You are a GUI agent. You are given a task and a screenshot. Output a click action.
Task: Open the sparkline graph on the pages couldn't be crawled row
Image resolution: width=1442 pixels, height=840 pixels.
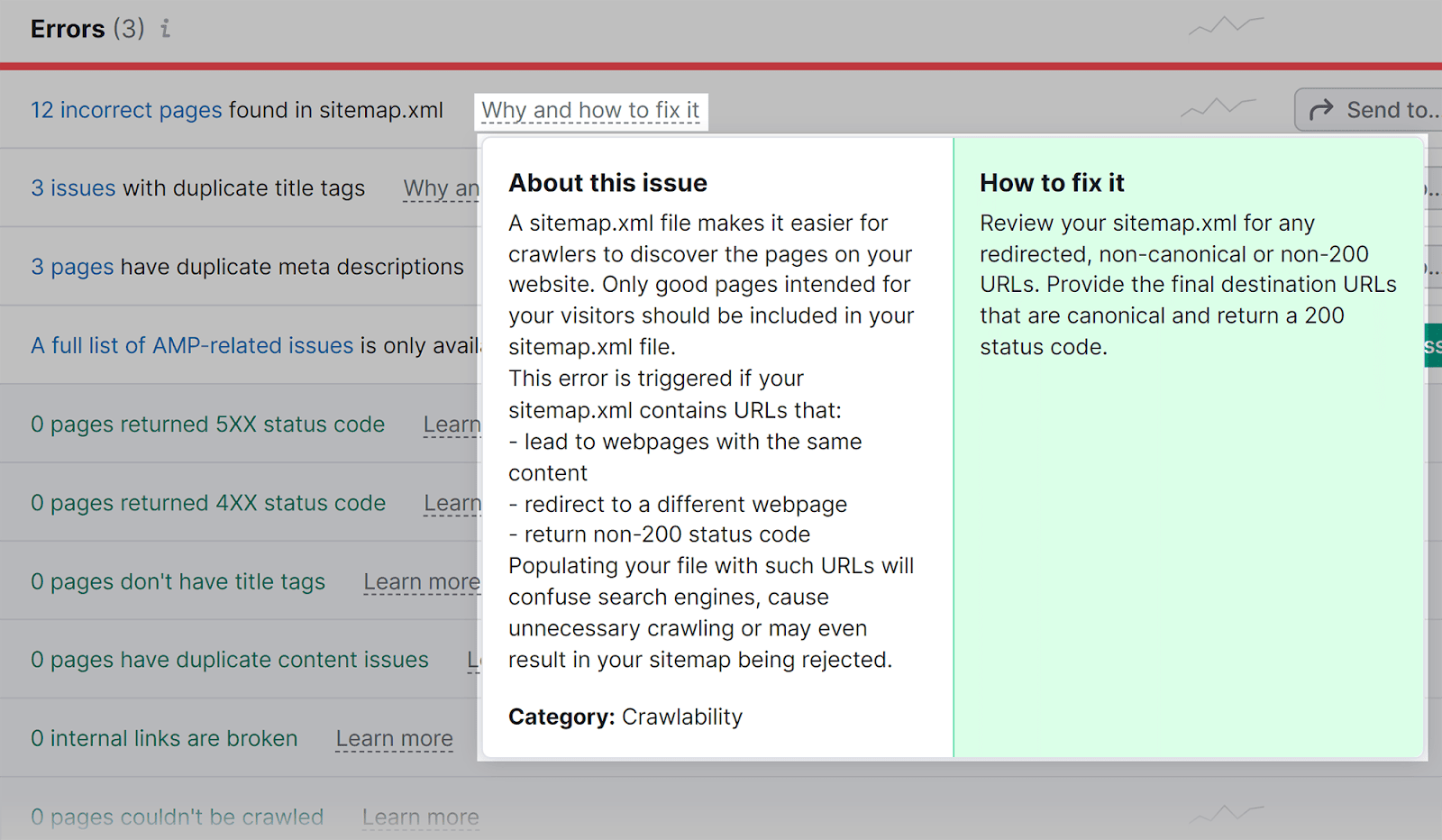(x=1226, y=814)
